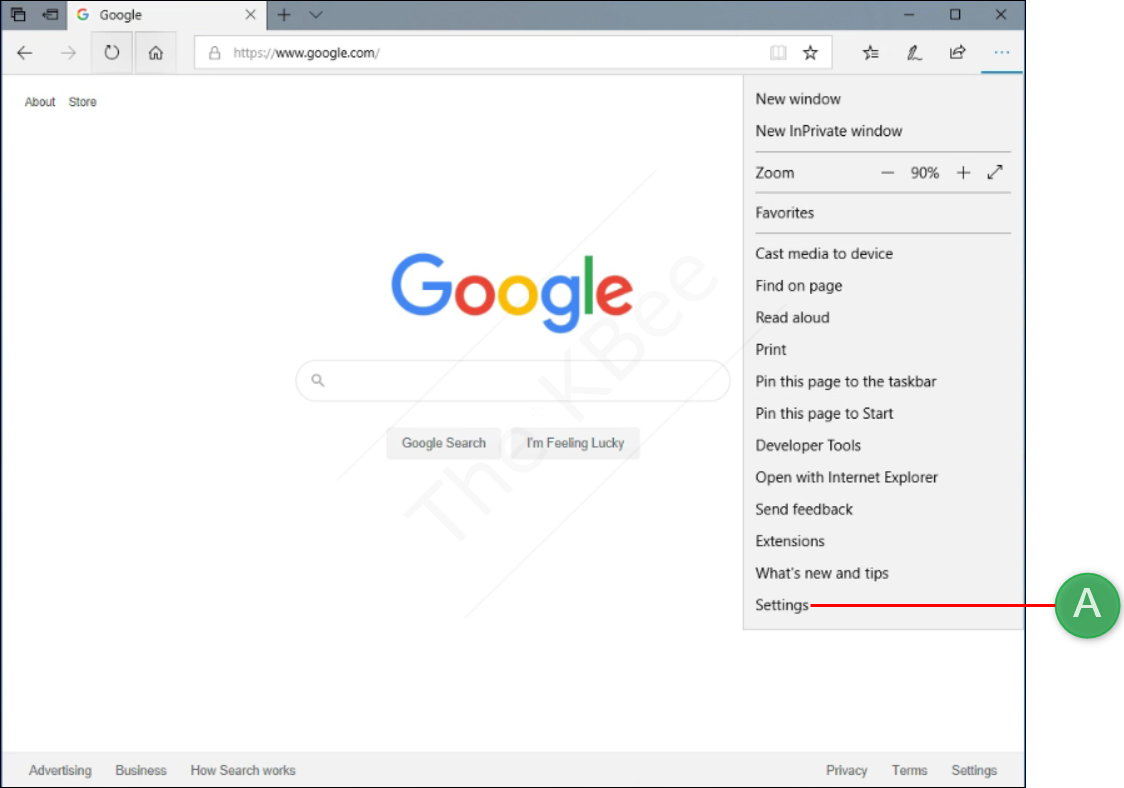Select the Google tab
This screenshot has height=788, width=1124.
[x=166, y=15]
